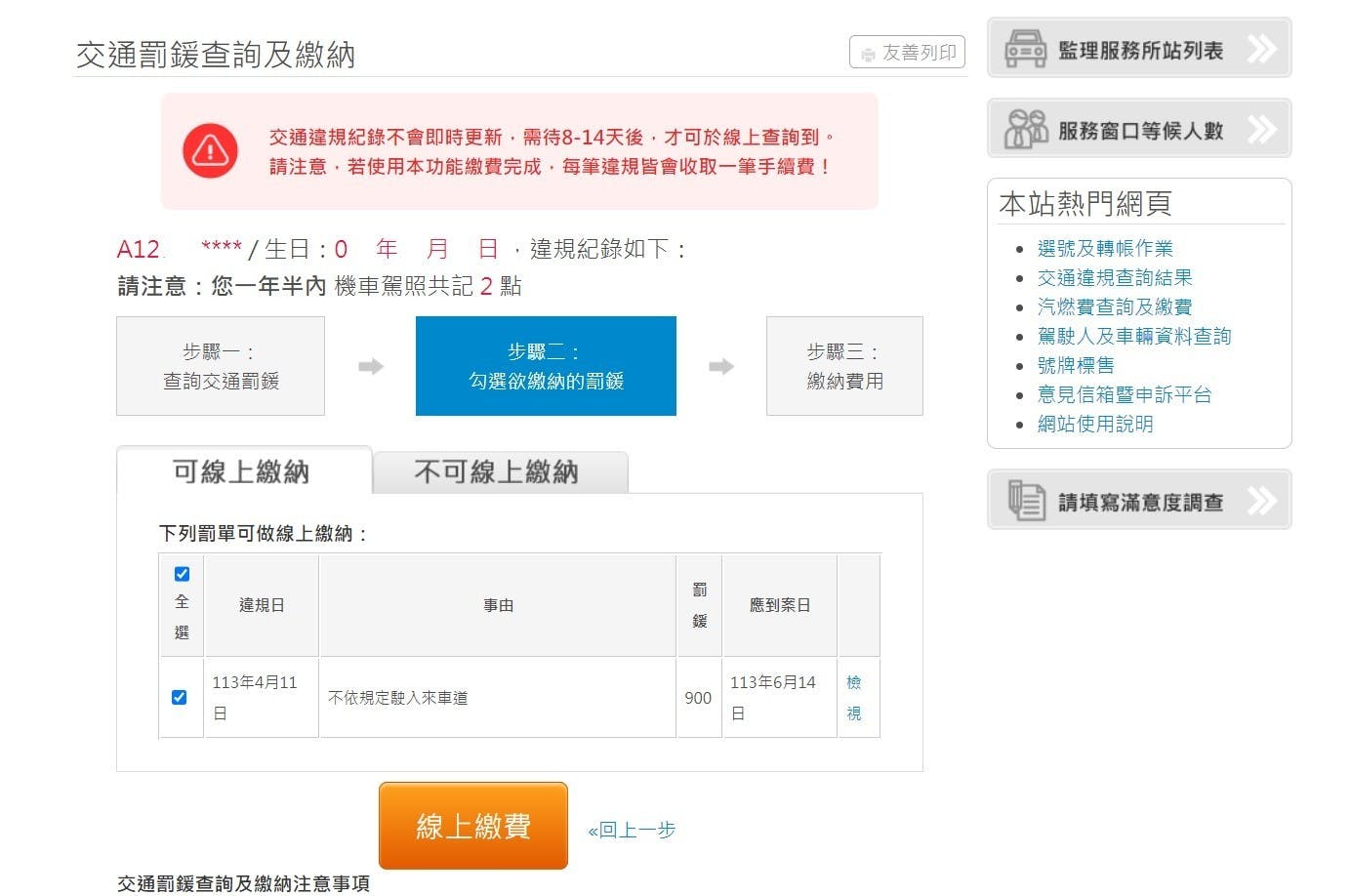Click the printer icon in 友善列印
This screenshot has height=896, width=1351.
click(868, 54)
